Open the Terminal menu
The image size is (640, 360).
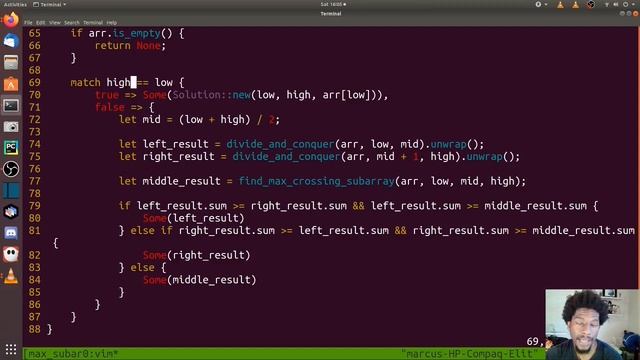93,23
